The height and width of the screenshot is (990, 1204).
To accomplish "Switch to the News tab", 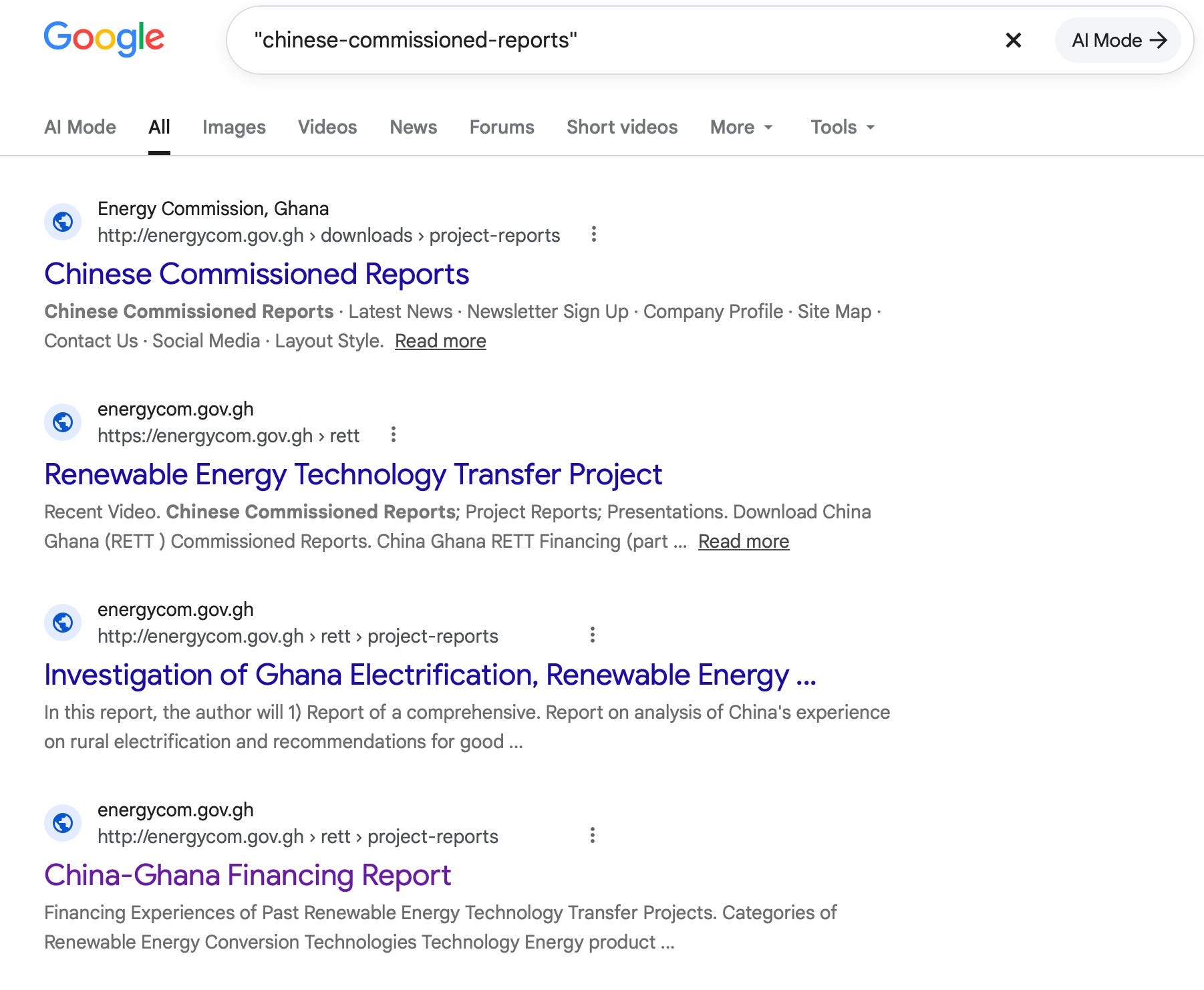I will [413, 127].
